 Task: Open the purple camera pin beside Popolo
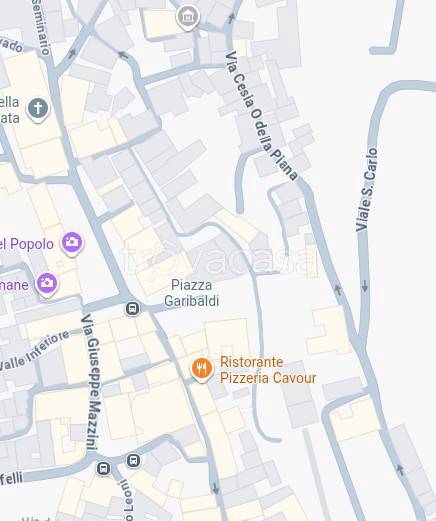point(72,244)
